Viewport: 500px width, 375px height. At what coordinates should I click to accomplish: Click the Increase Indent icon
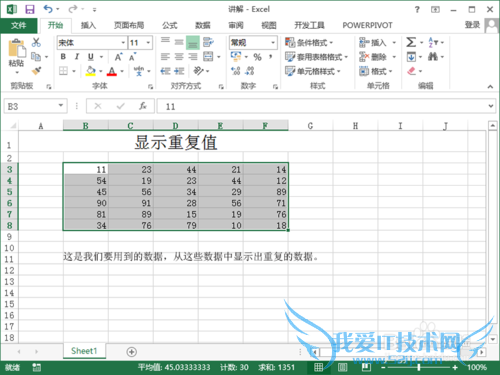click(x=179, y=71)
